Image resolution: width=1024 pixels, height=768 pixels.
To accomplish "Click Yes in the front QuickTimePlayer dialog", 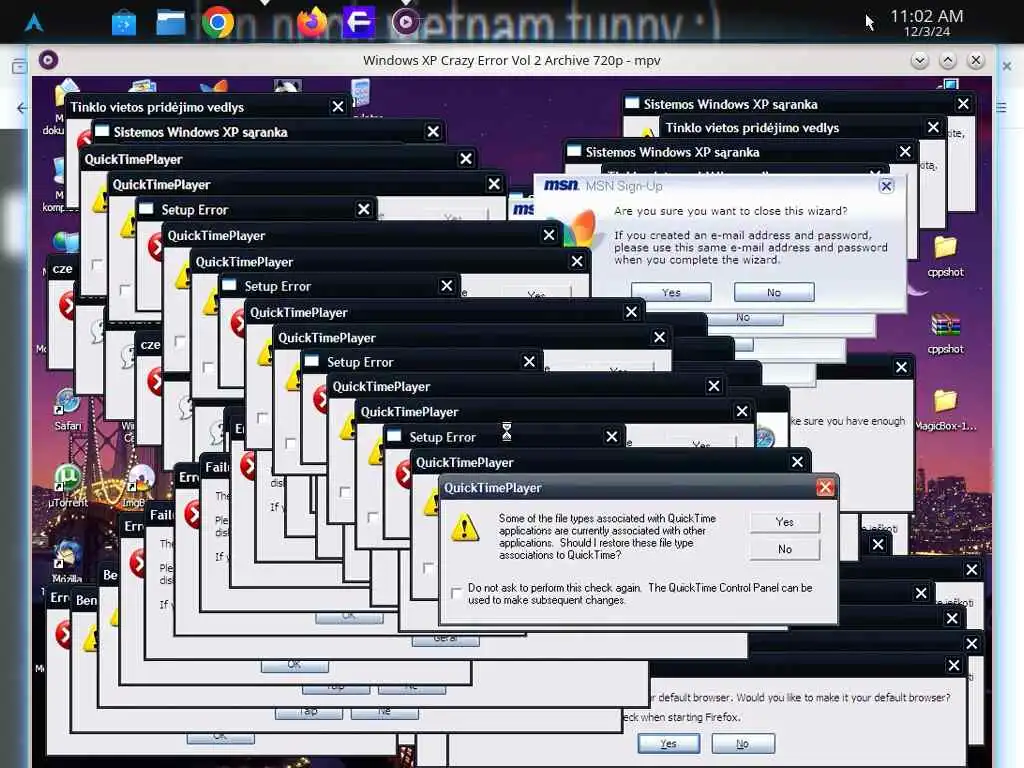I will click(x=784, y=522).
